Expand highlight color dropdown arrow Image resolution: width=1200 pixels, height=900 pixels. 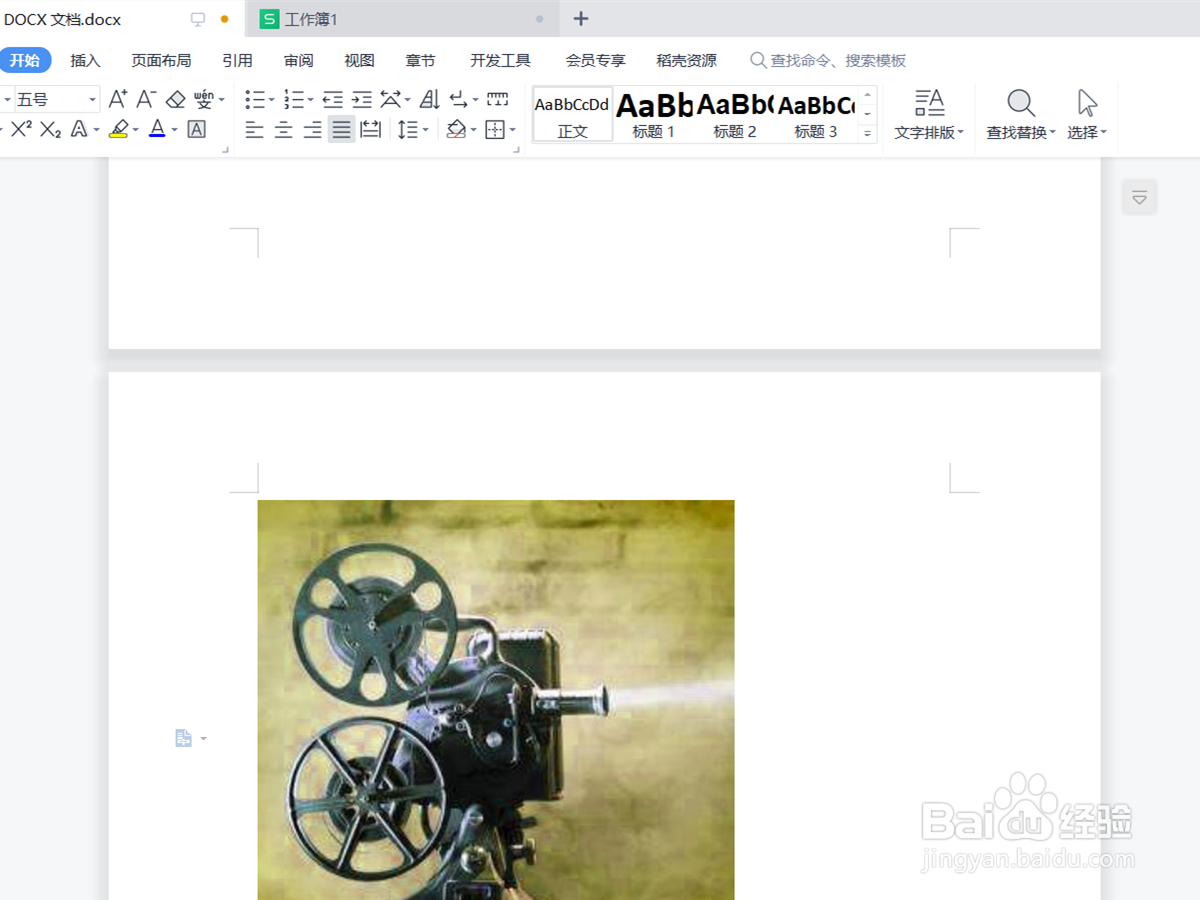point(136,130)
